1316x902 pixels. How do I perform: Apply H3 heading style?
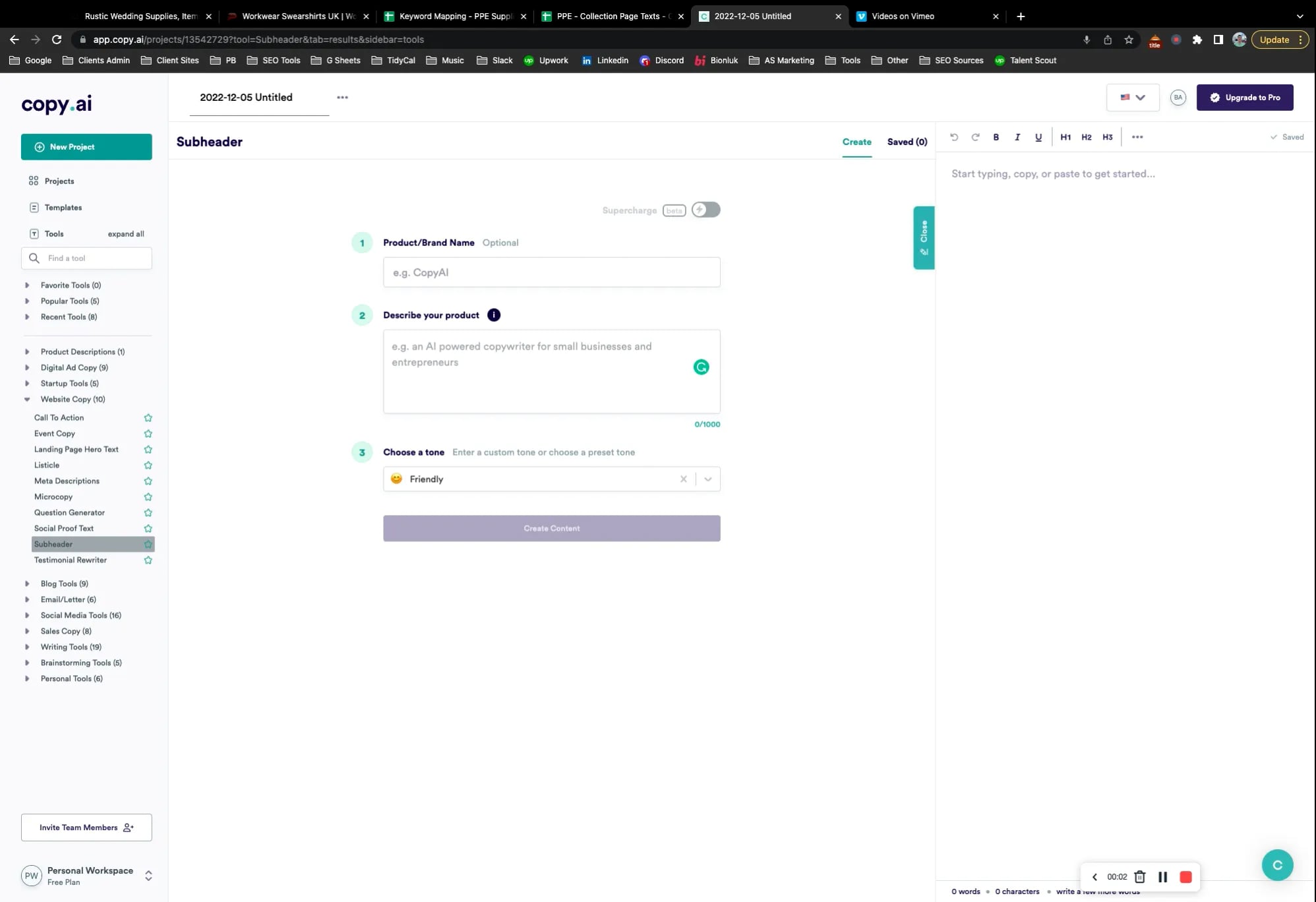tap(1108, 137)
